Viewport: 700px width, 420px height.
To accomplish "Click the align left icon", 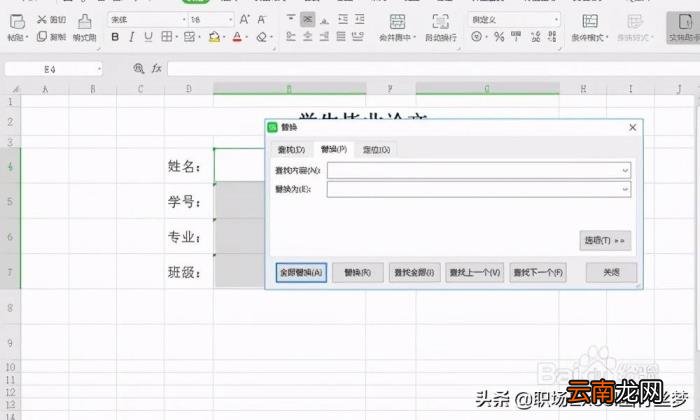I will click(291, 37).
